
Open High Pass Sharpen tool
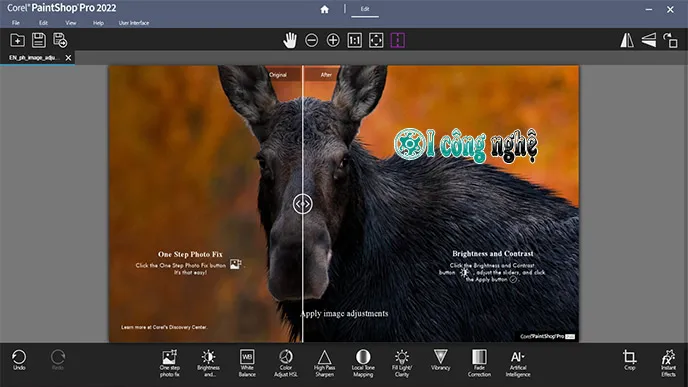point(324,364)
